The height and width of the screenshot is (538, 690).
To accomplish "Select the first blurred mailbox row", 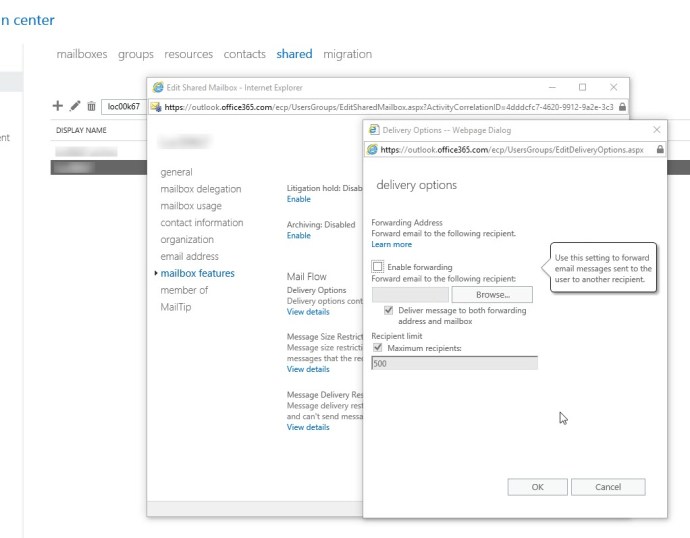I will [x=99, y=152].
